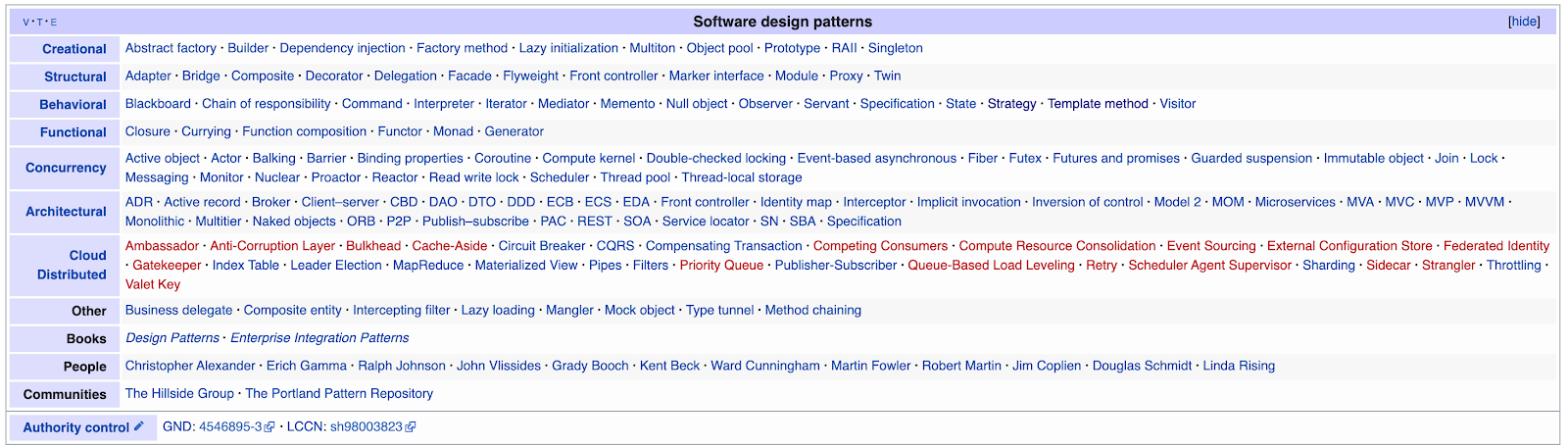Open the Software design patterns title link
The image size is (1568, 446).
point(782,22)
